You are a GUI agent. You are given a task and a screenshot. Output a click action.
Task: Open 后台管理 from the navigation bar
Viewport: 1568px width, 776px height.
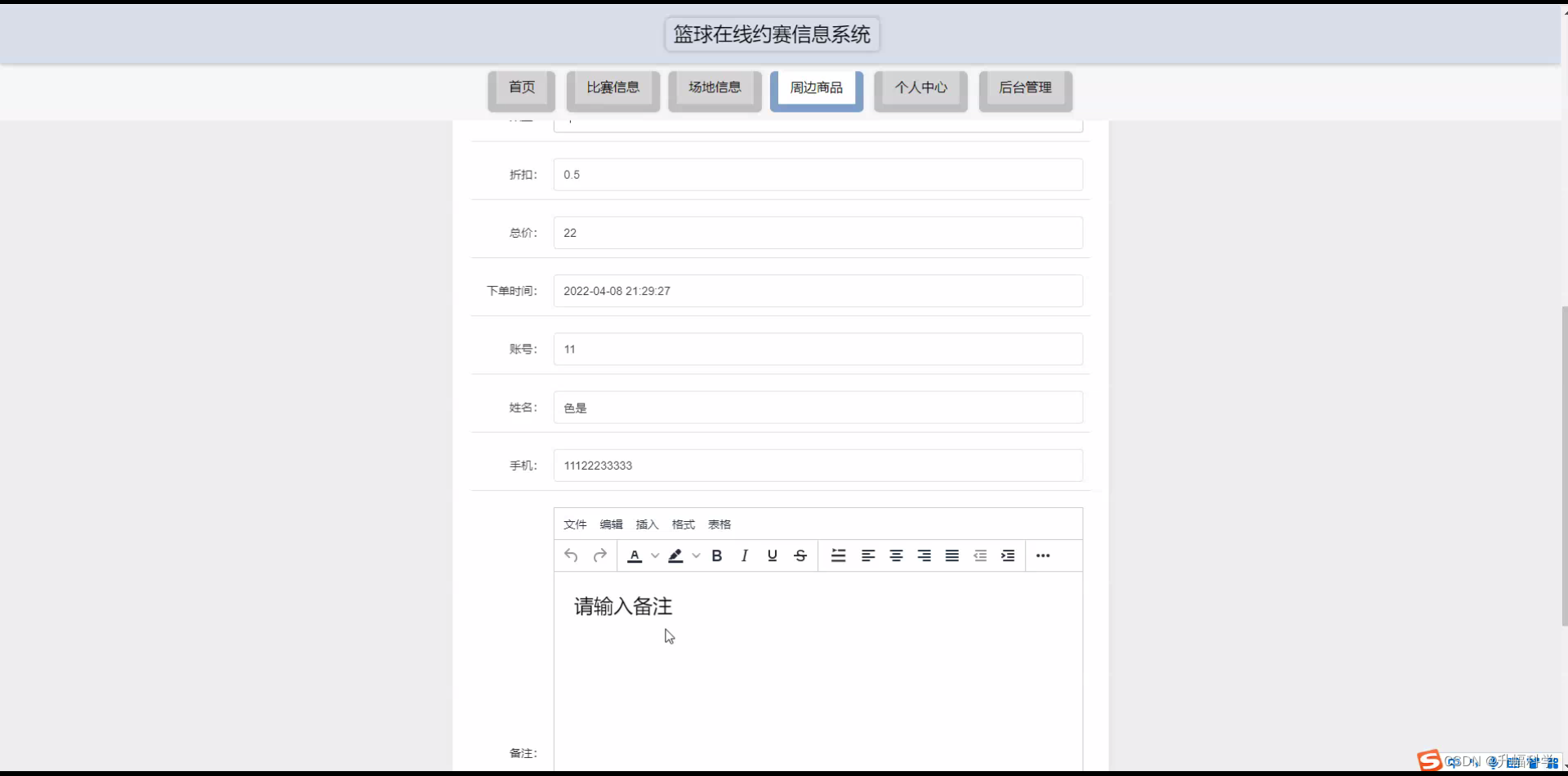click(1025, 87)
